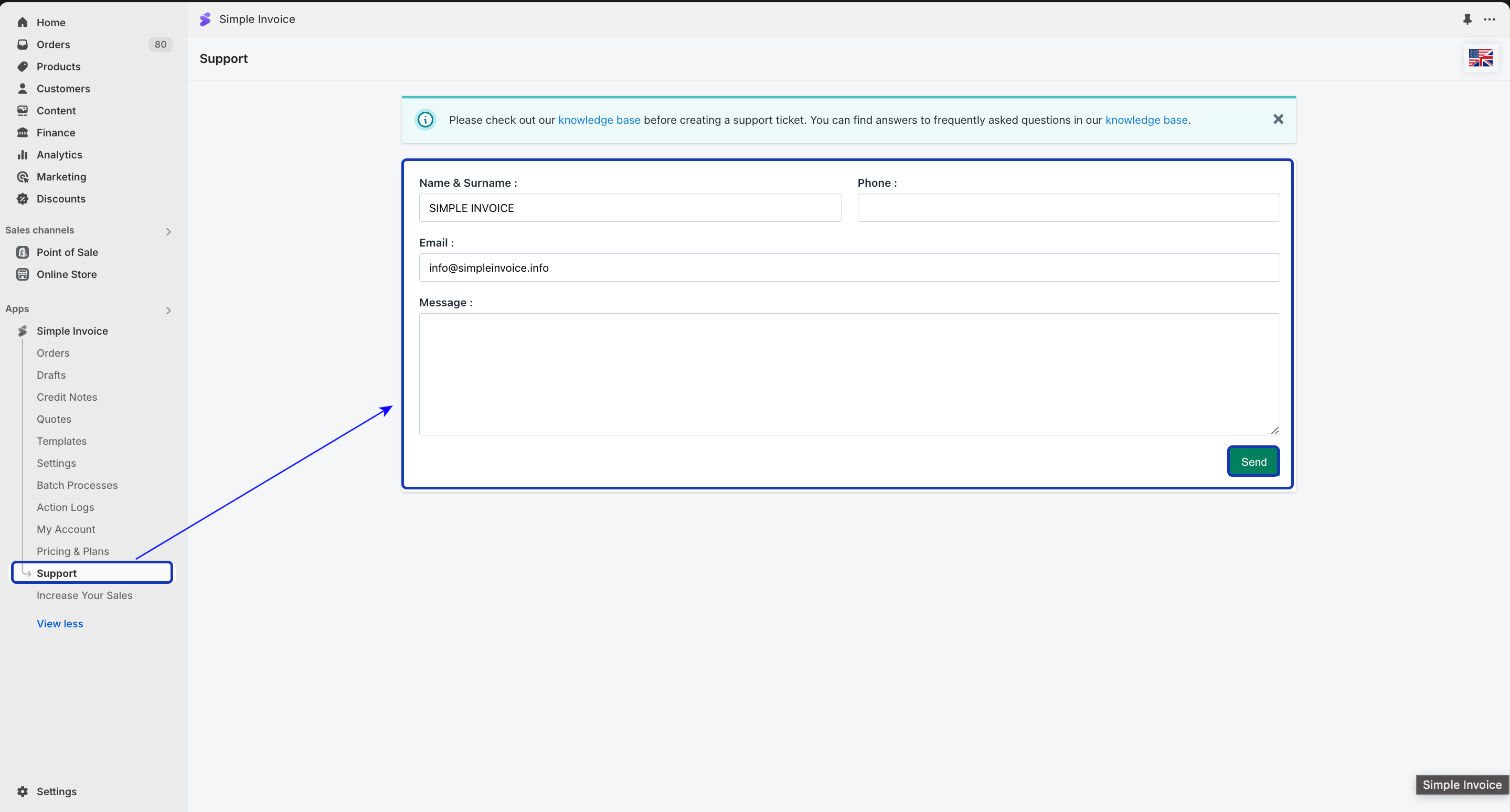Focus the Message text area

tap(849, 374)
